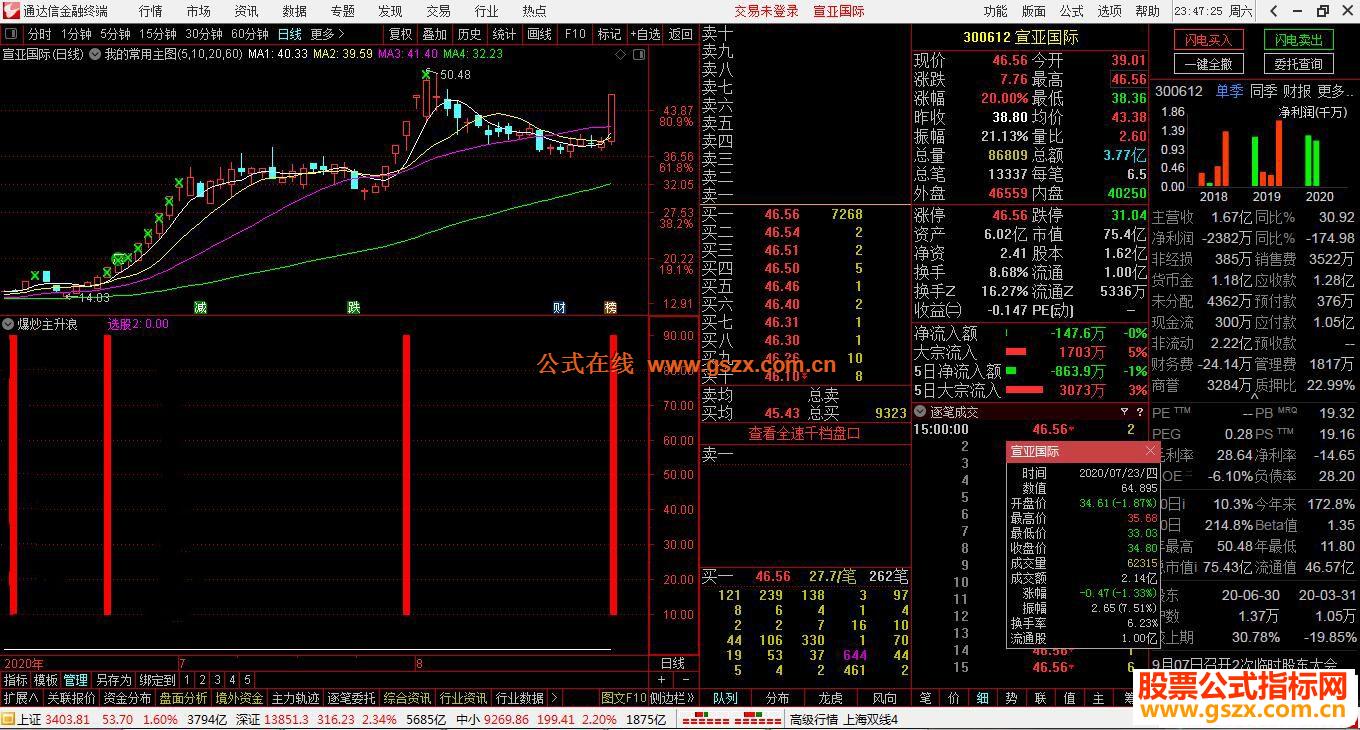
Task: Open the 市场 menu
Action: tap(198, 11)
